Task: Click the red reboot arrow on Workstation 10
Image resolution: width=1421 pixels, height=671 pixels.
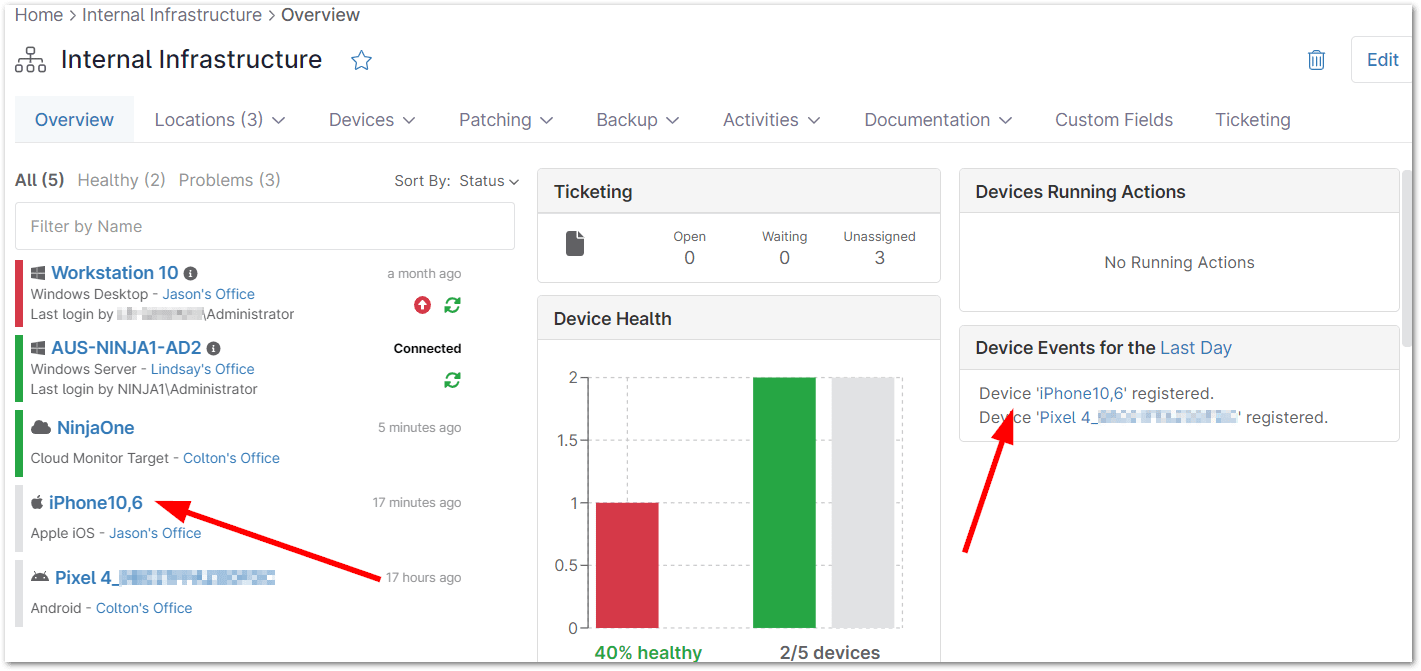Action: [x=422, y=305]
